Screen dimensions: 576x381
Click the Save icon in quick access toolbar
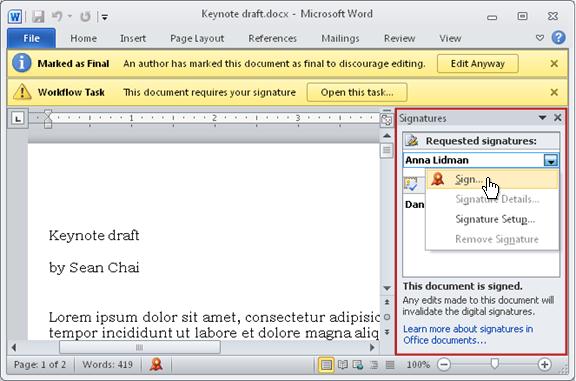[38, 17]
